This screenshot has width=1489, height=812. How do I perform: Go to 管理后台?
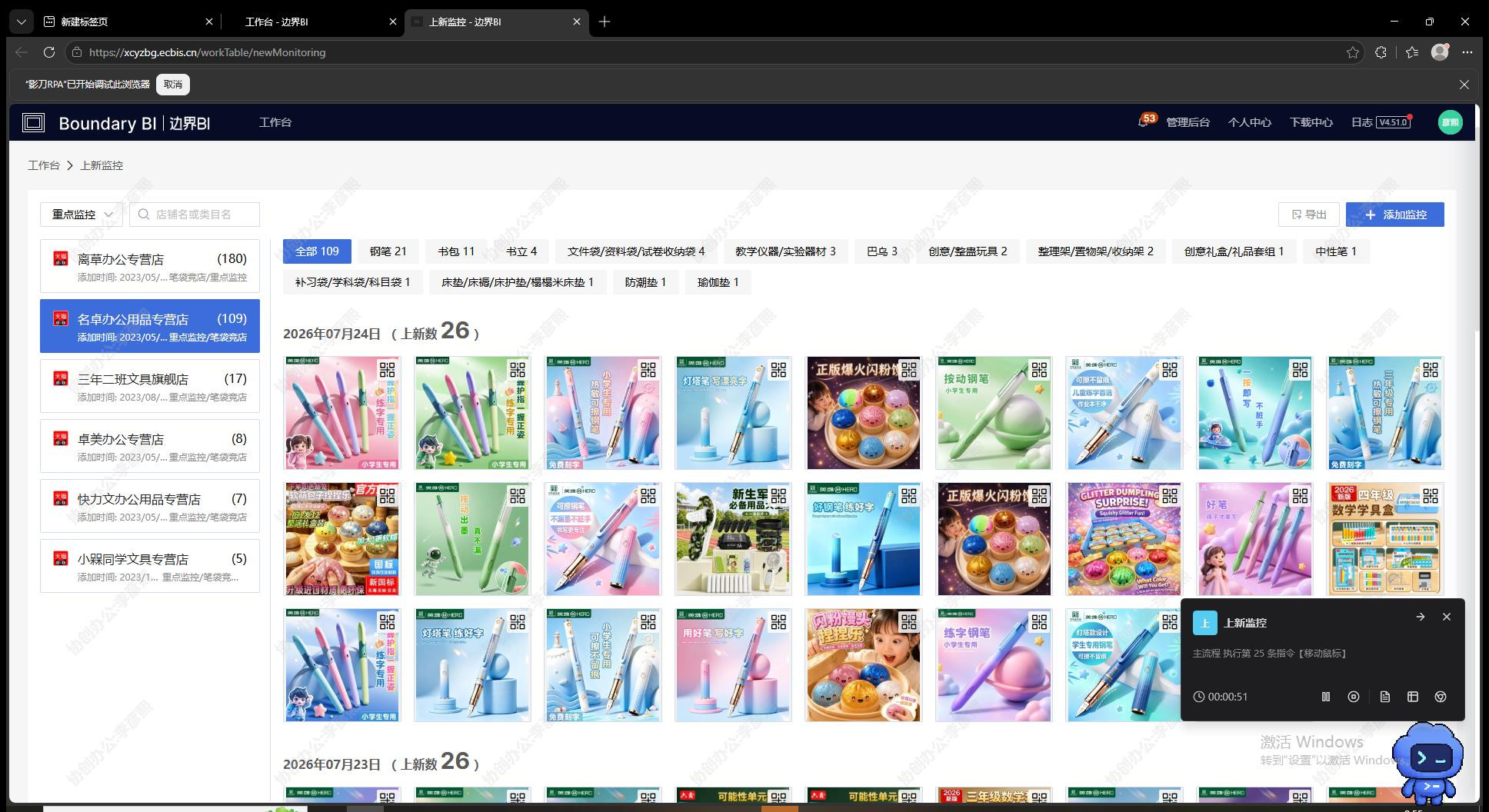coord(1188,122)
